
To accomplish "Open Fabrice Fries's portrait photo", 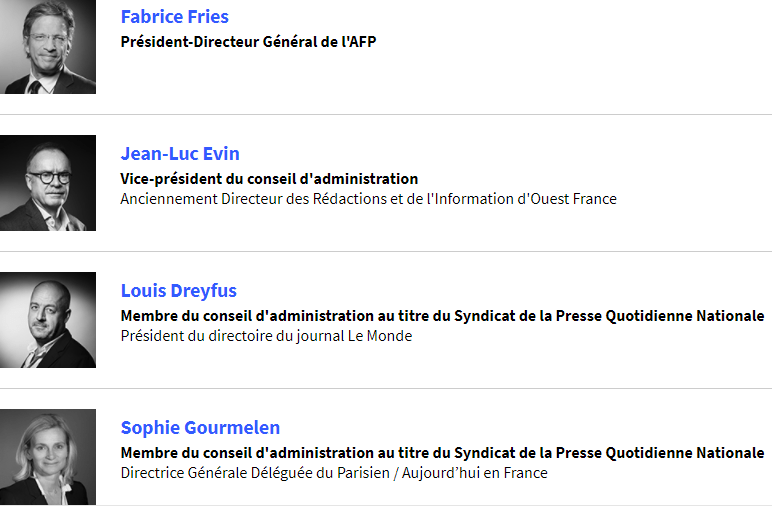I will (48, 47).
